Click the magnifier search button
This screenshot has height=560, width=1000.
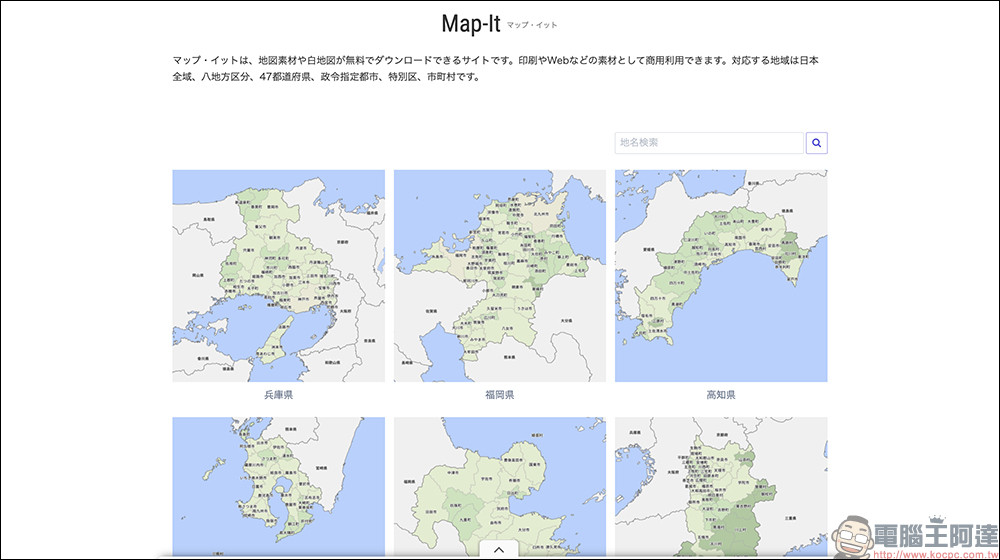(816, 143)
